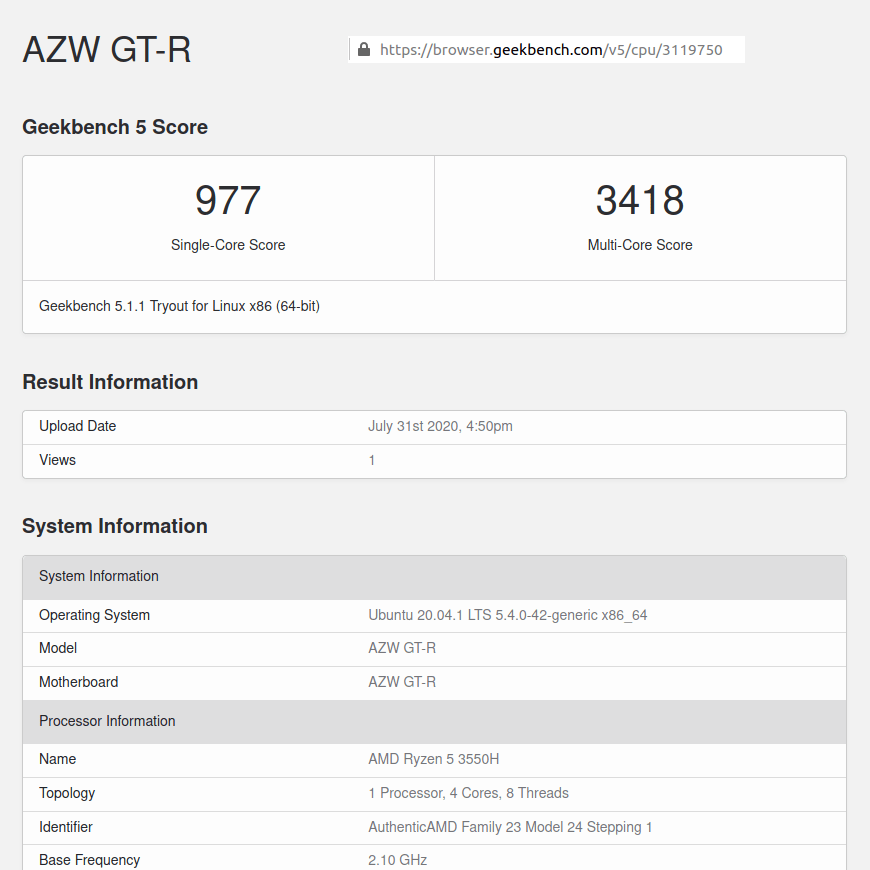Click the Upload Date row label
Screen dimensions: 870x870
coord(78,426)
